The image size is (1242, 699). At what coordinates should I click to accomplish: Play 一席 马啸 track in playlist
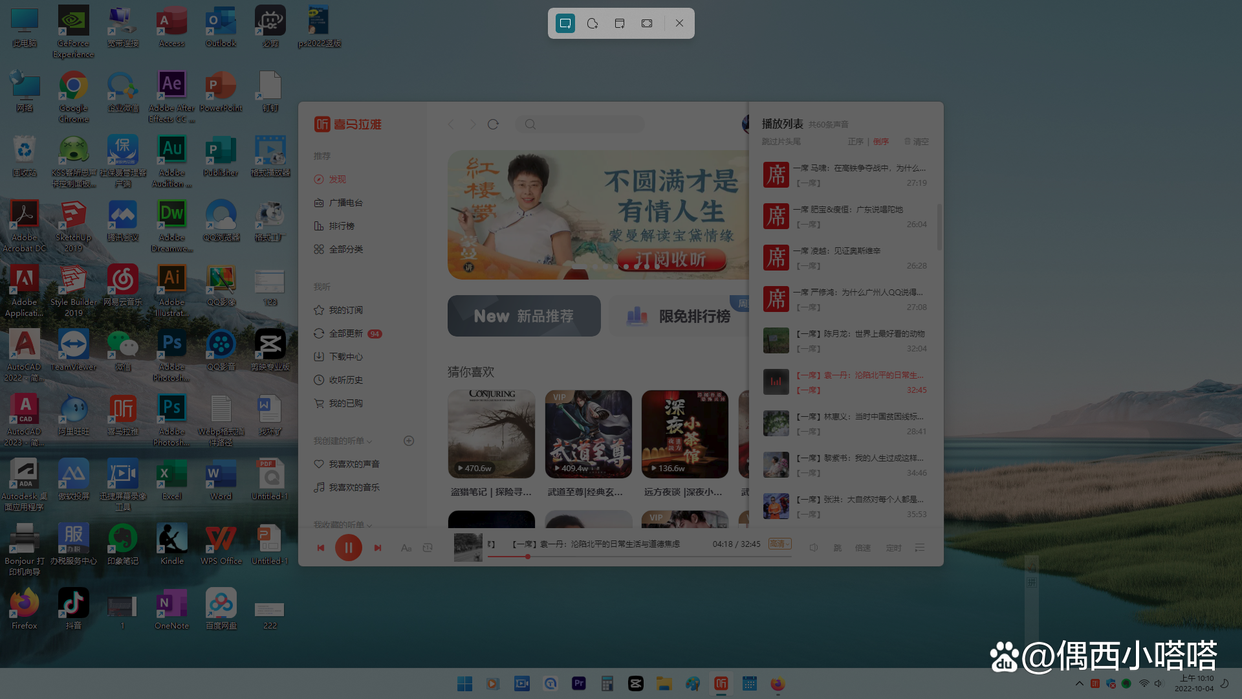click(845, 175)
